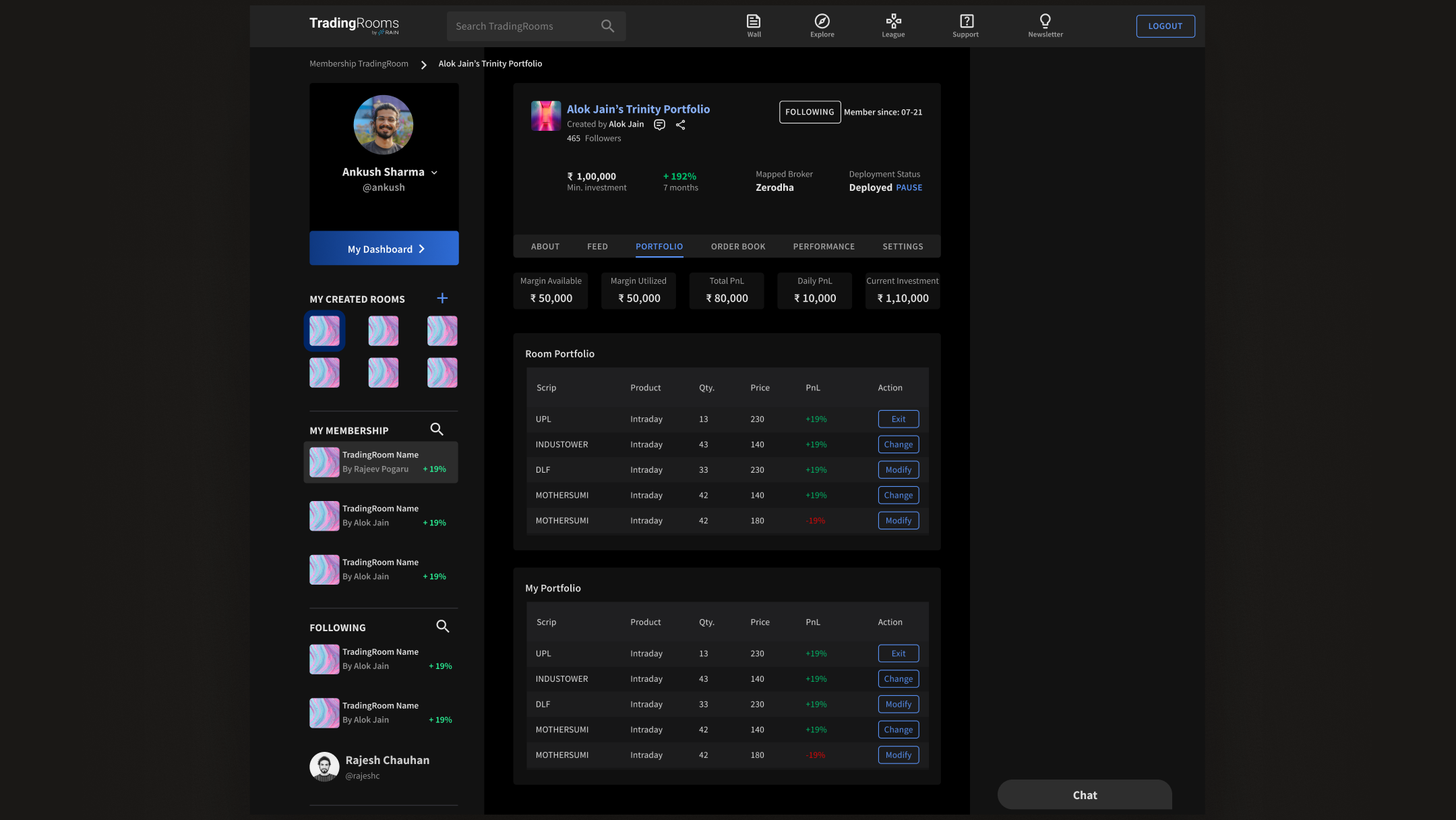The image size is (1456, 820).
Task: Click the breadcrumb chevron arrow
Action: (423, 65)
